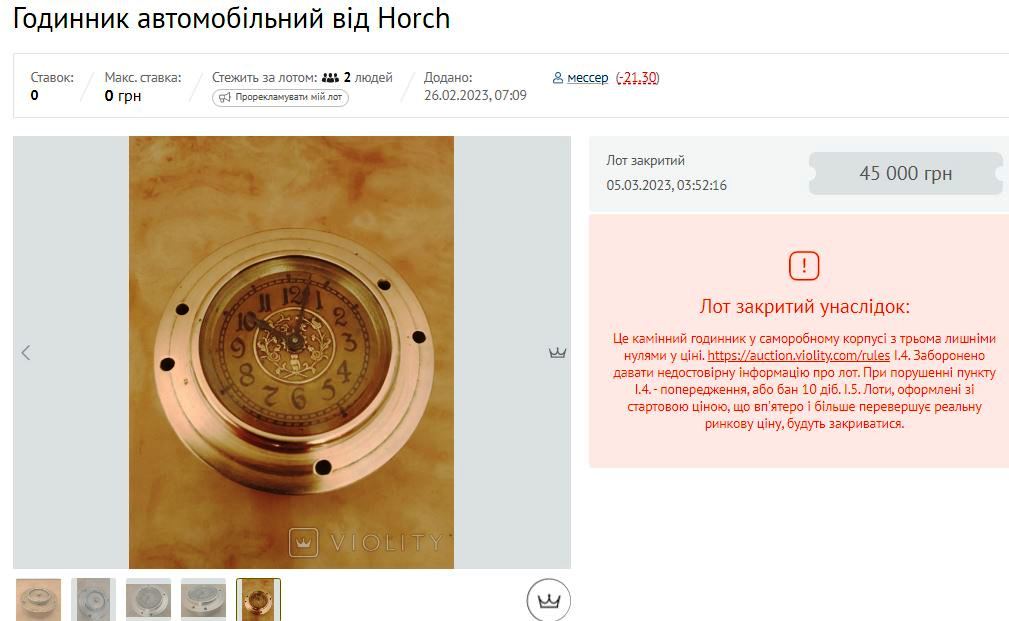Click the red exclamation warning icon

pyautogui.click(x=804, y=265)
